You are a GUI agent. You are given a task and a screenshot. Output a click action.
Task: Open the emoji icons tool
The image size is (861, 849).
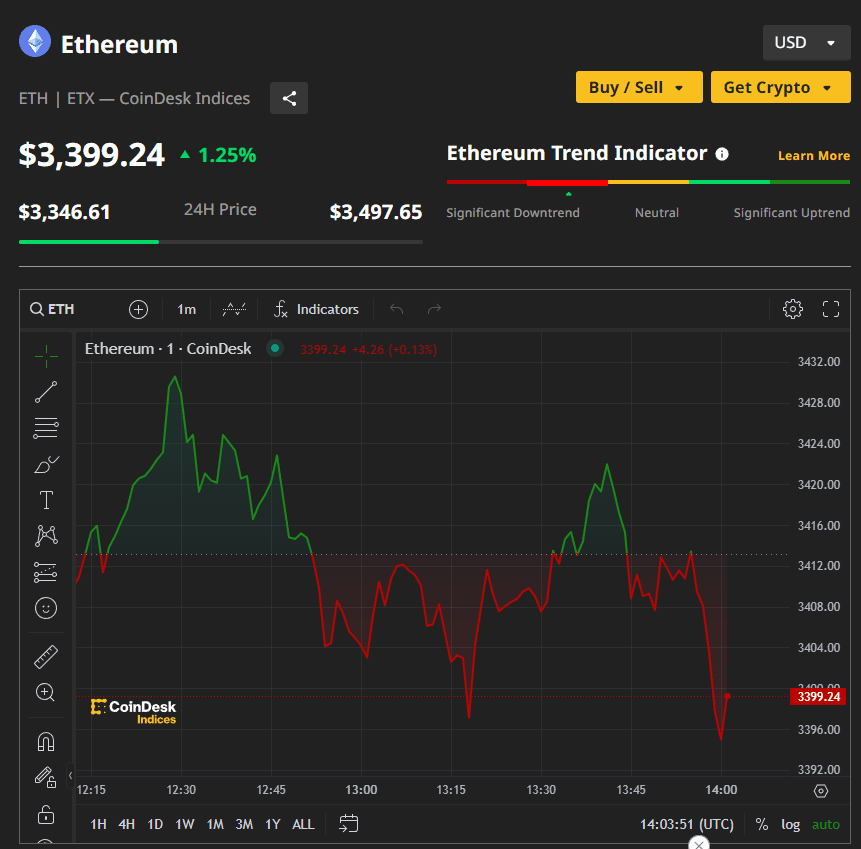(x=46, y=608)
